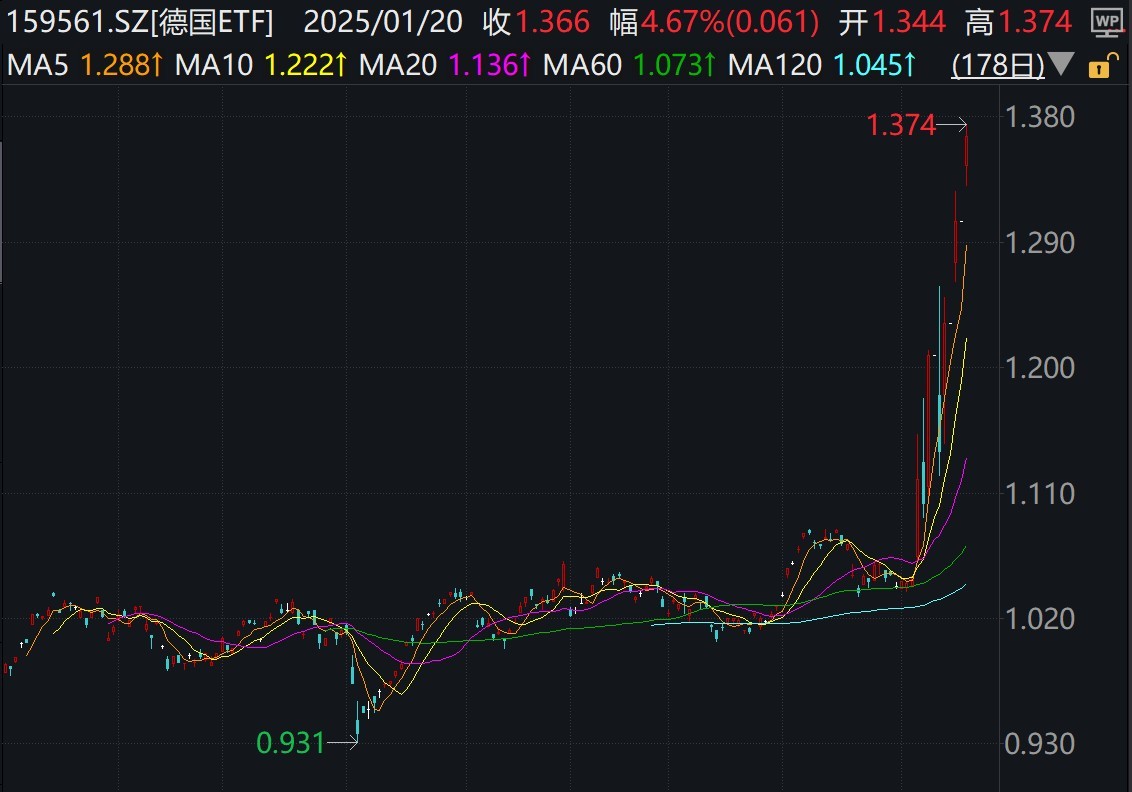Image resolution: width=1132 pixels, height=792 pixels.
Task: Select the MA5 1.288 indicator label
Action: click(x=84, y=66)
